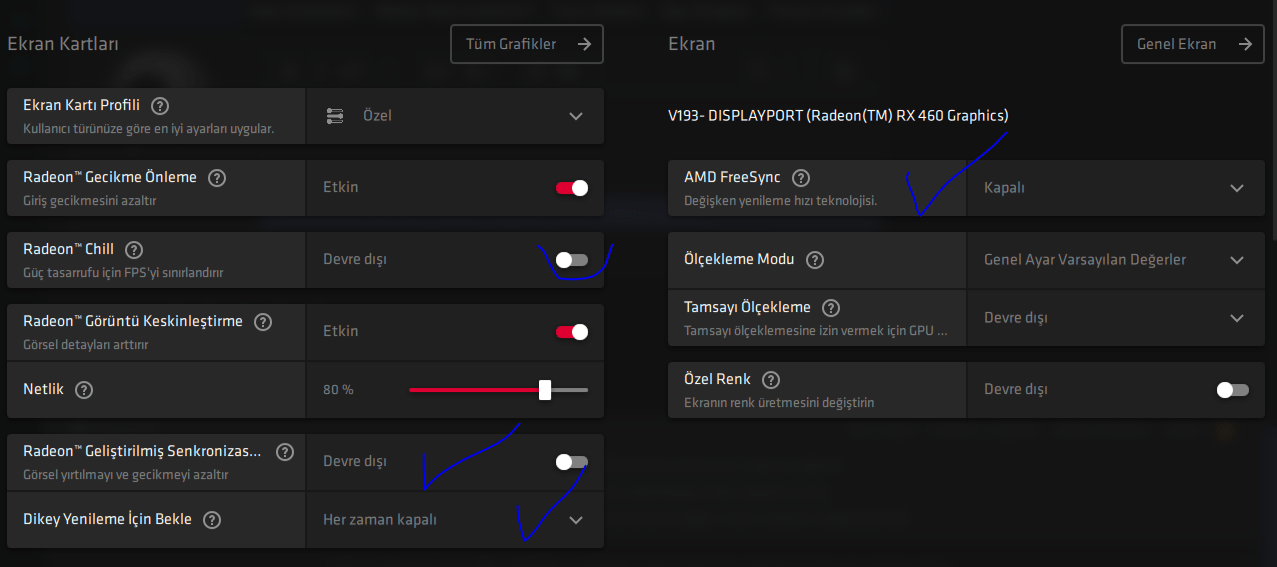The width and height of the screenshot is (1277, 567).
Task: Open the Tüm Grafikler page
Action: click(x=527, y=44)
